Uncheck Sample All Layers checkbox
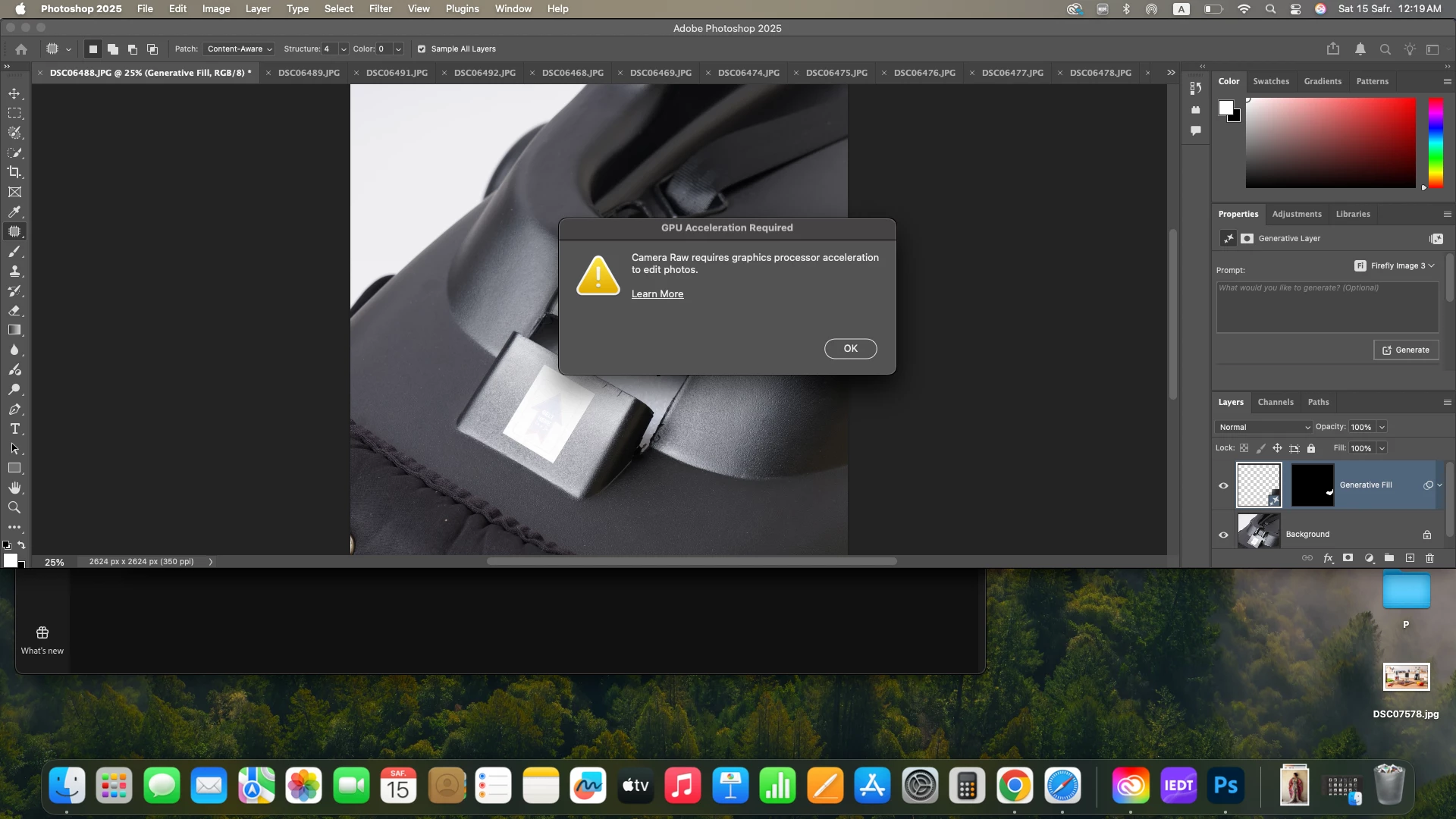This screenshot has height=819, width=1456. coord(422,49)
